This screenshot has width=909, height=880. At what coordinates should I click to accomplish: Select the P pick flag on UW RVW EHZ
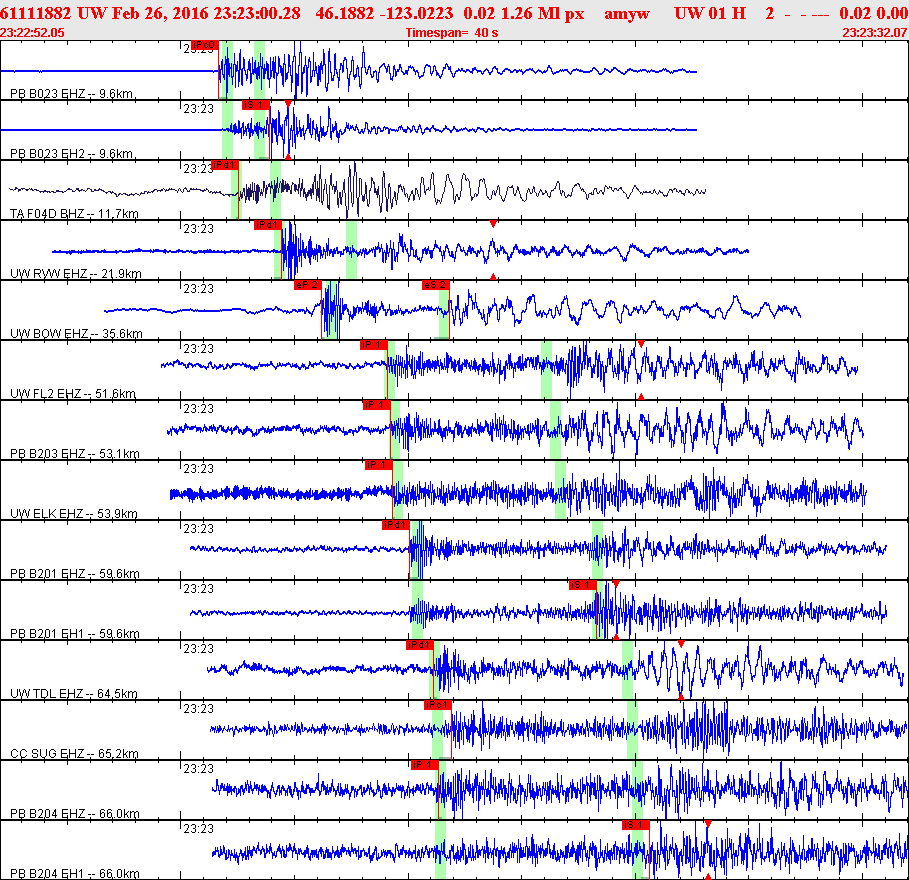(267, 225)
